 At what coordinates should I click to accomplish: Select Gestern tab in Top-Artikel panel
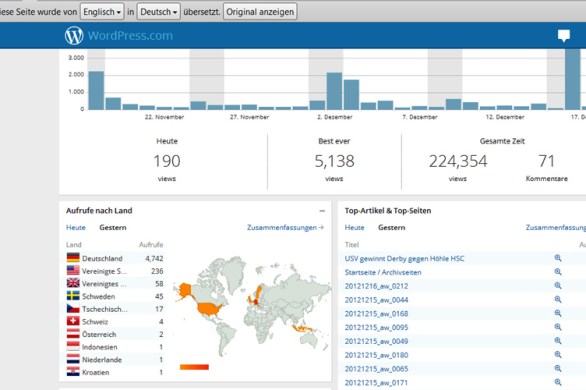391,228
